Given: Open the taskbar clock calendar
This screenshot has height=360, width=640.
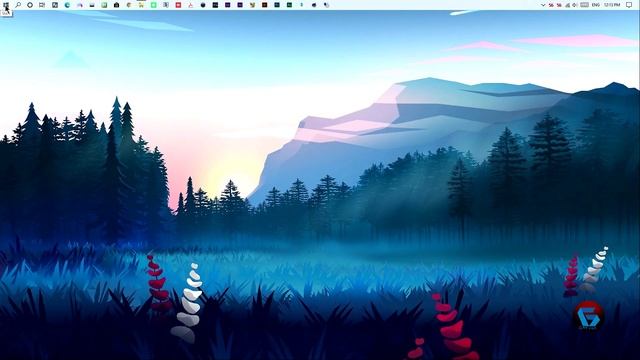Looking at the screenshot, I should (612, 5).
